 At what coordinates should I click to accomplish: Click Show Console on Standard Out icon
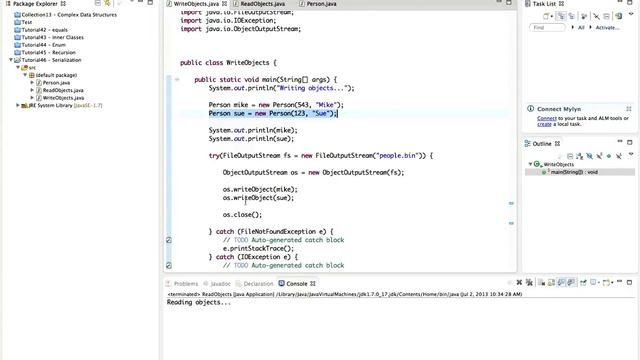tap(561, 282)
